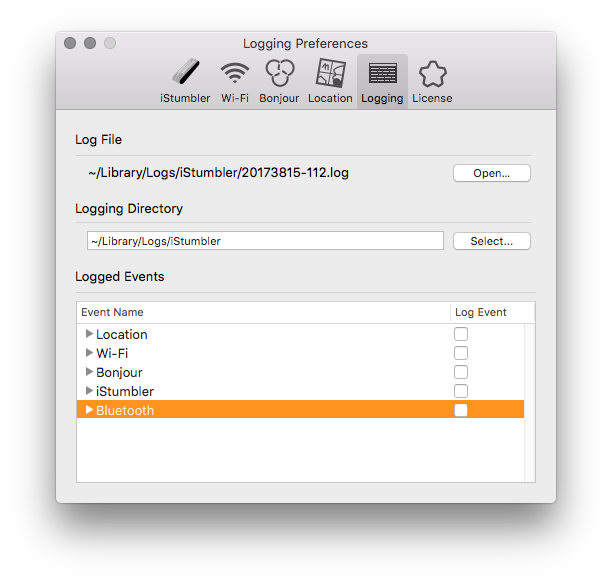This screenshot has height=583, width=612.
Task: Check the iStumbler Log Event box
Action: (461, 391)
